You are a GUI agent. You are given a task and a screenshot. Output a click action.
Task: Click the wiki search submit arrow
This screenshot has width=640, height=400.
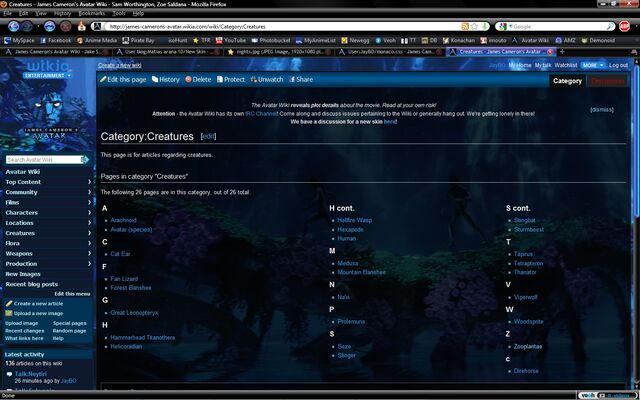(x=85, y=160)
